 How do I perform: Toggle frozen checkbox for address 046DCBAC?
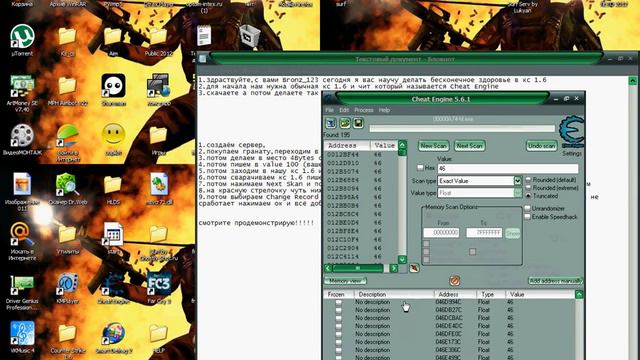[338, 318]
